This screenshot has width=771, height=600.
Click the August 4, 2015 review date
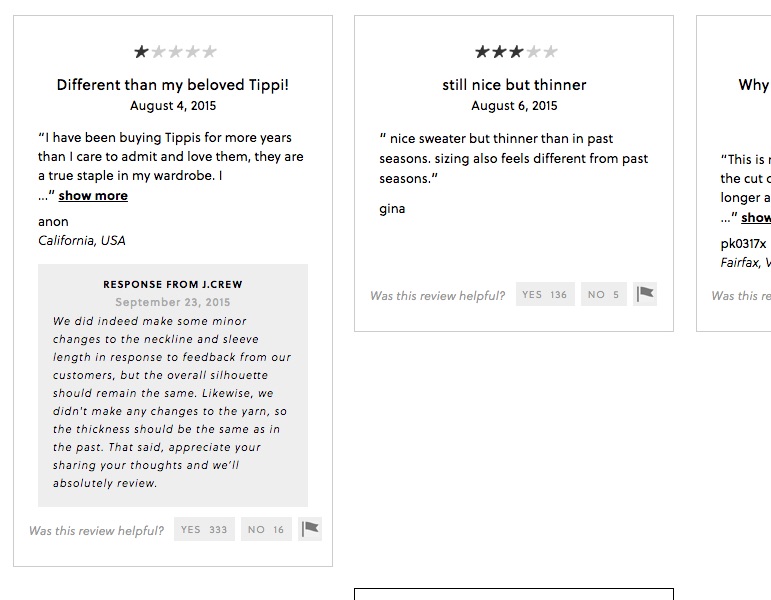coord(173,105)
